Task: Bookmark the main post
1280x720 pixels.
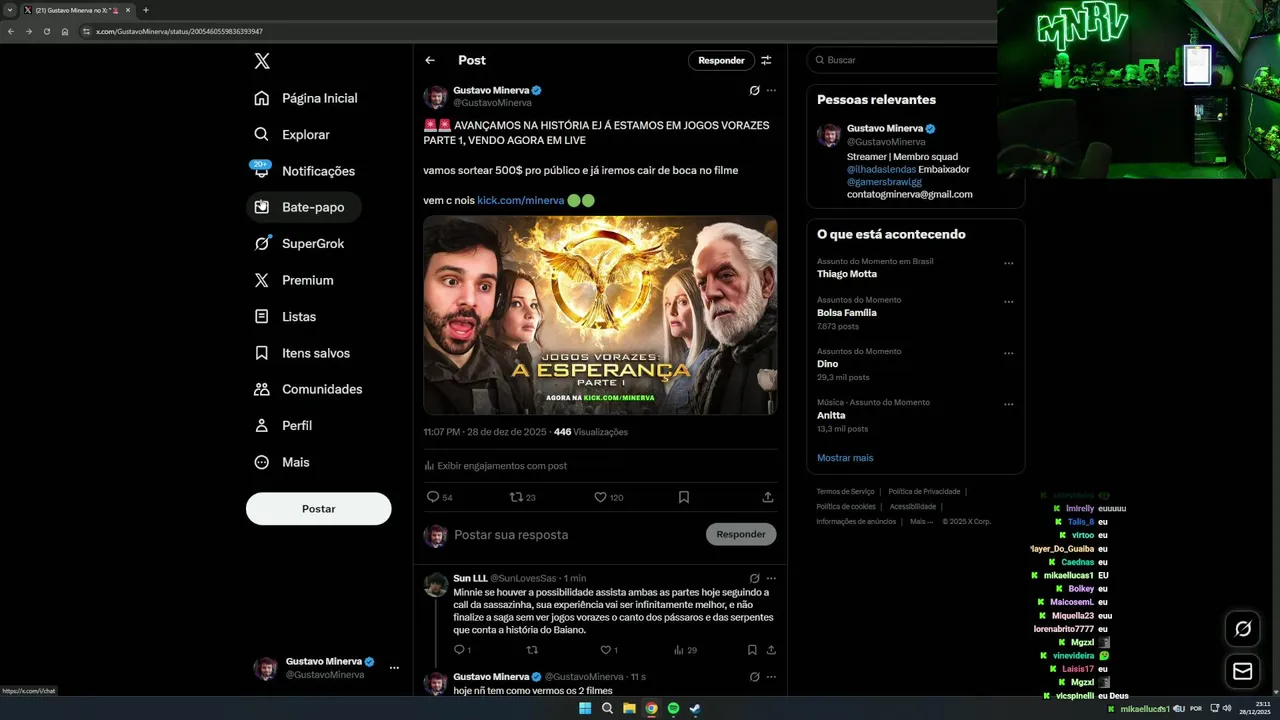Action: click(684, 497)
